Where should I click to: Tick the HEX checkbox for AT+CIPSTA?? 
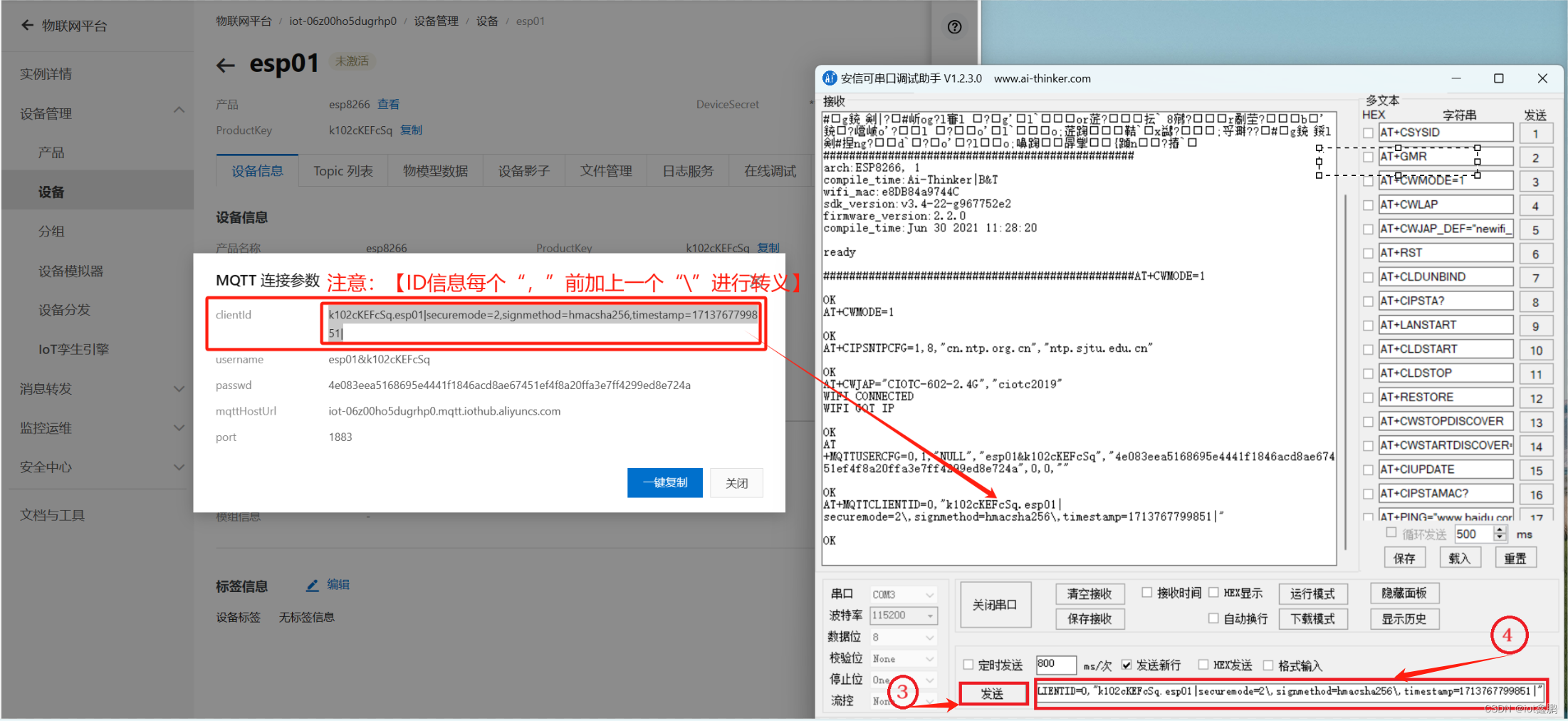coord(1368,301)
